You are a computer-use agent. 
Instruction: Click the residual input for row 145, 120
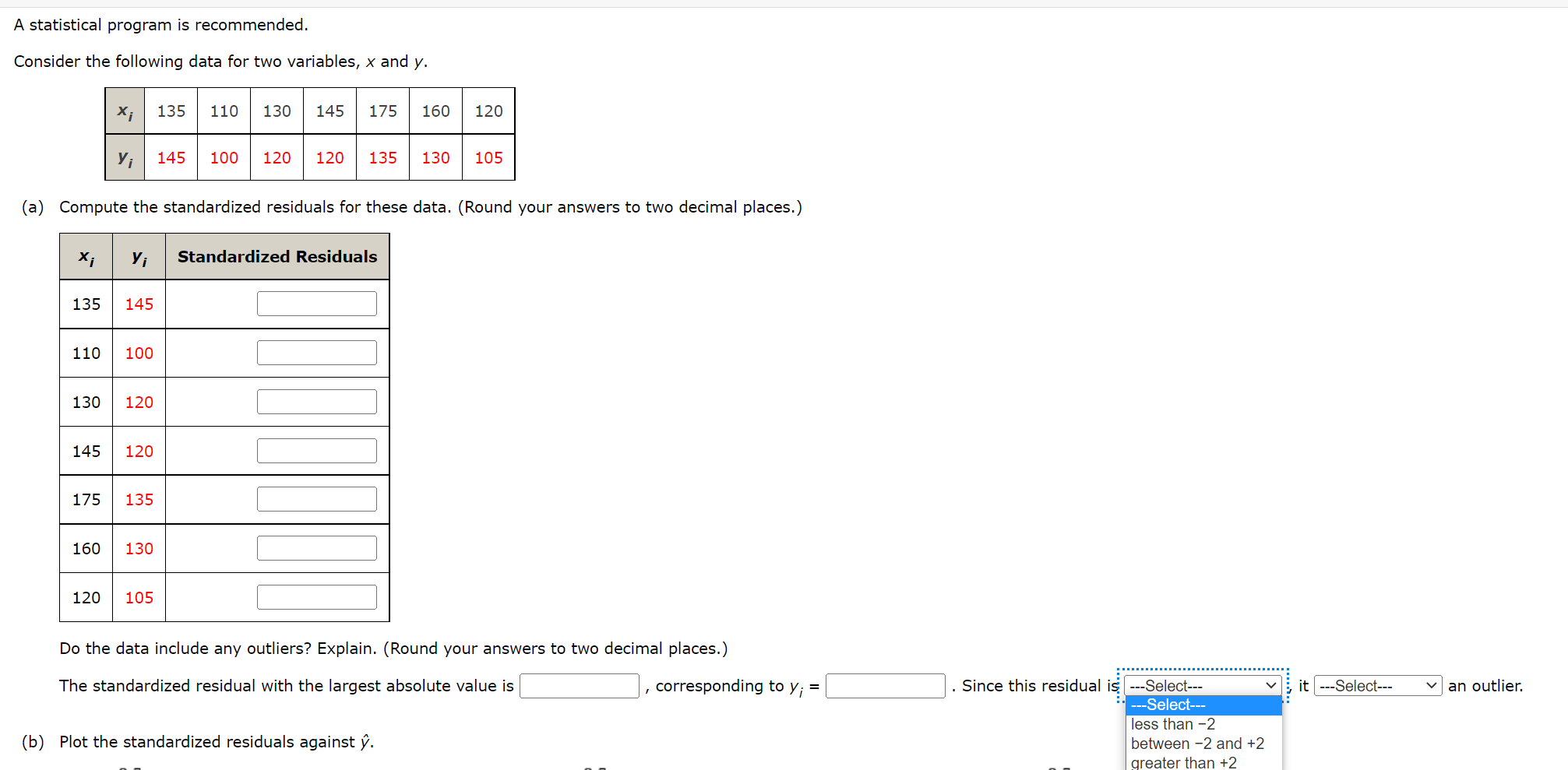[x=316, y=450]
